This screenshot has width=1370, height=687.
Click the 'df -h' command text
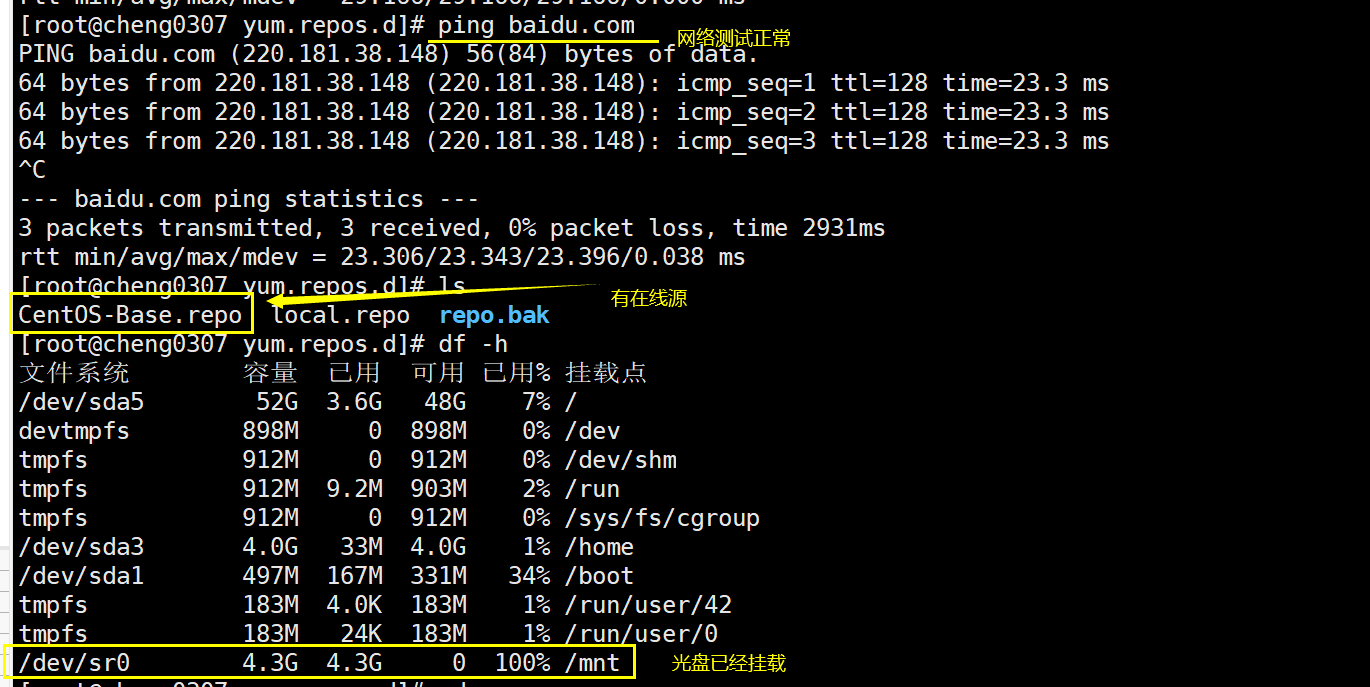click(472, 345)
